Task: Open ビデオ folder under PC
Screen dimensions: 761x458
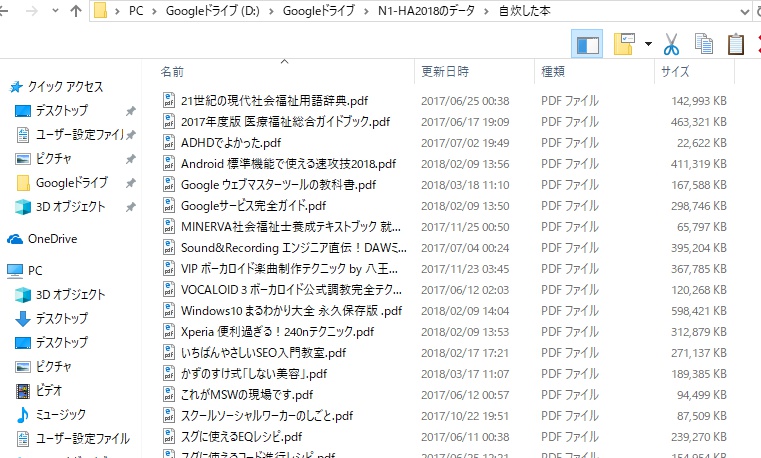Action: coord(49,391)
